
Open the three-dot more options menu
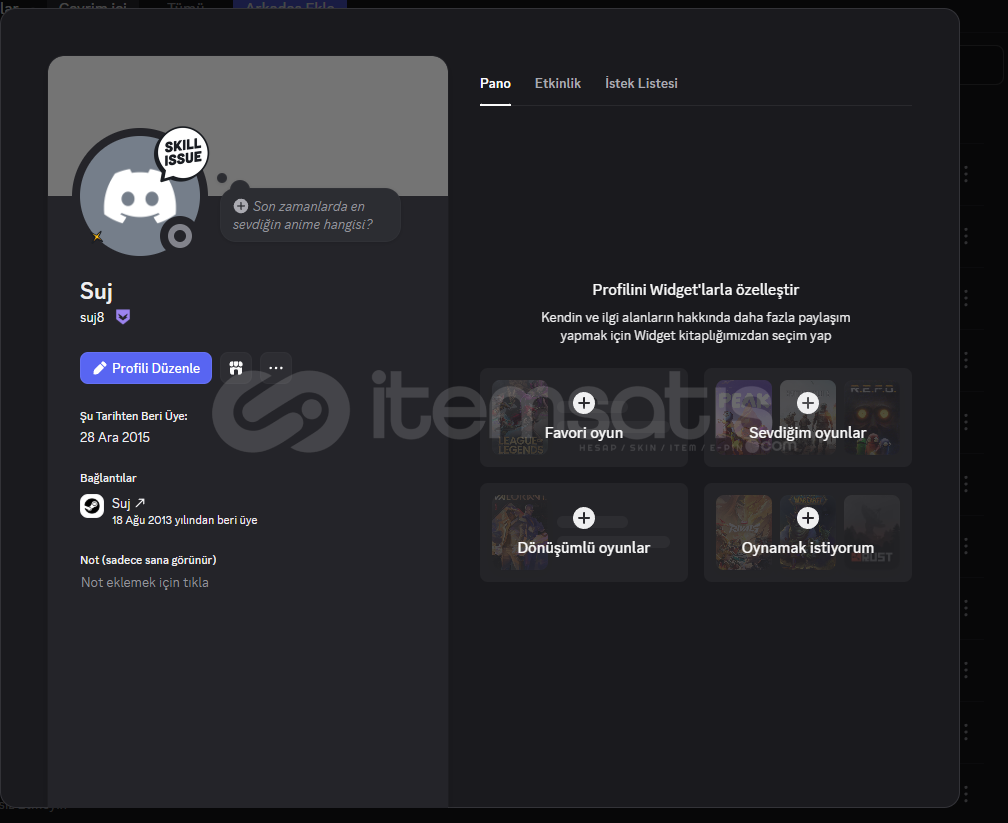coord(276,368)
